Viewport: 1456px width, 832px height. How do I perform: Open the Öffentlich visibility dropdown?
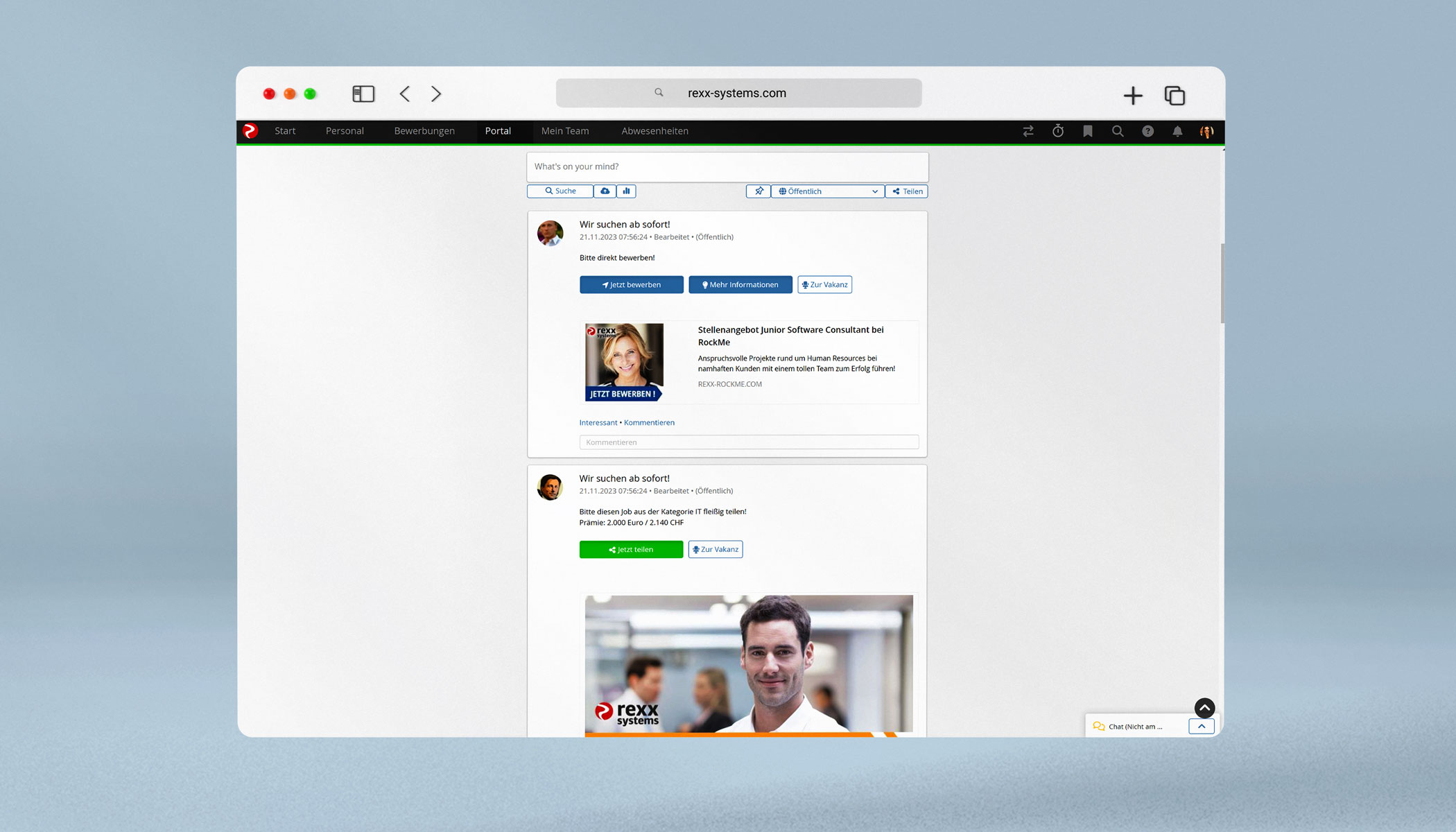click(827, 191)
